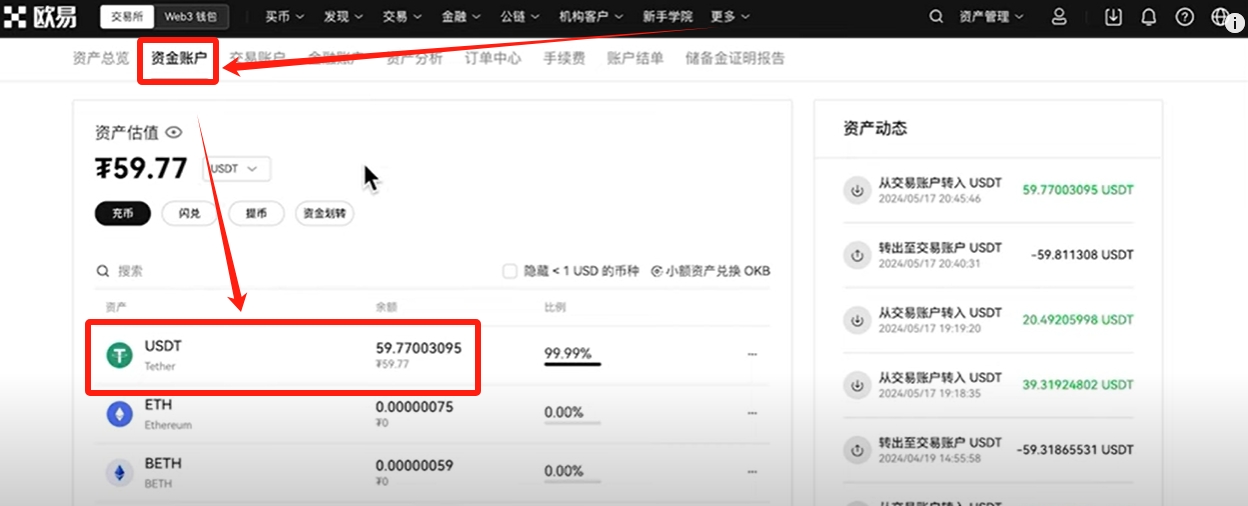Click the USDT 99.99% proportion bar

tap(572, 363)
